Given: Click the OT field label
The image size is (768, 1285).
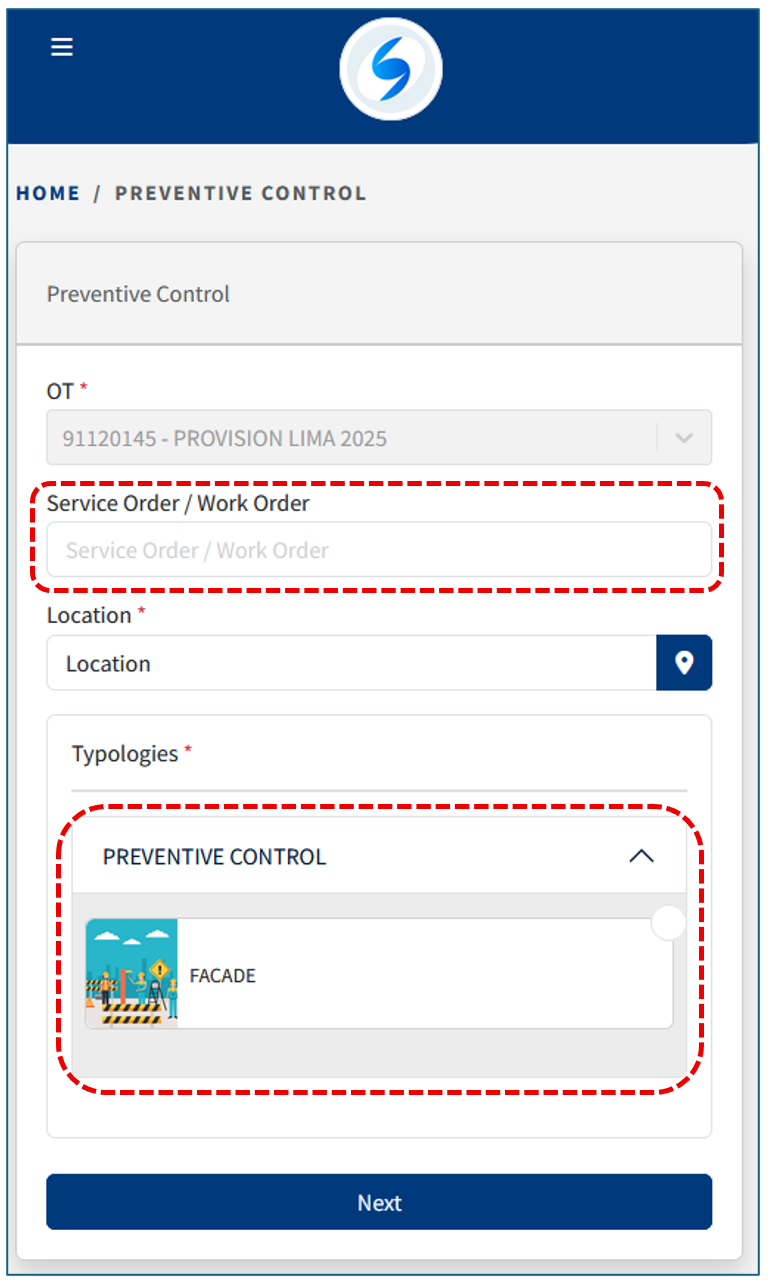Looking at the screenshot, I should [x=60, y=390].
